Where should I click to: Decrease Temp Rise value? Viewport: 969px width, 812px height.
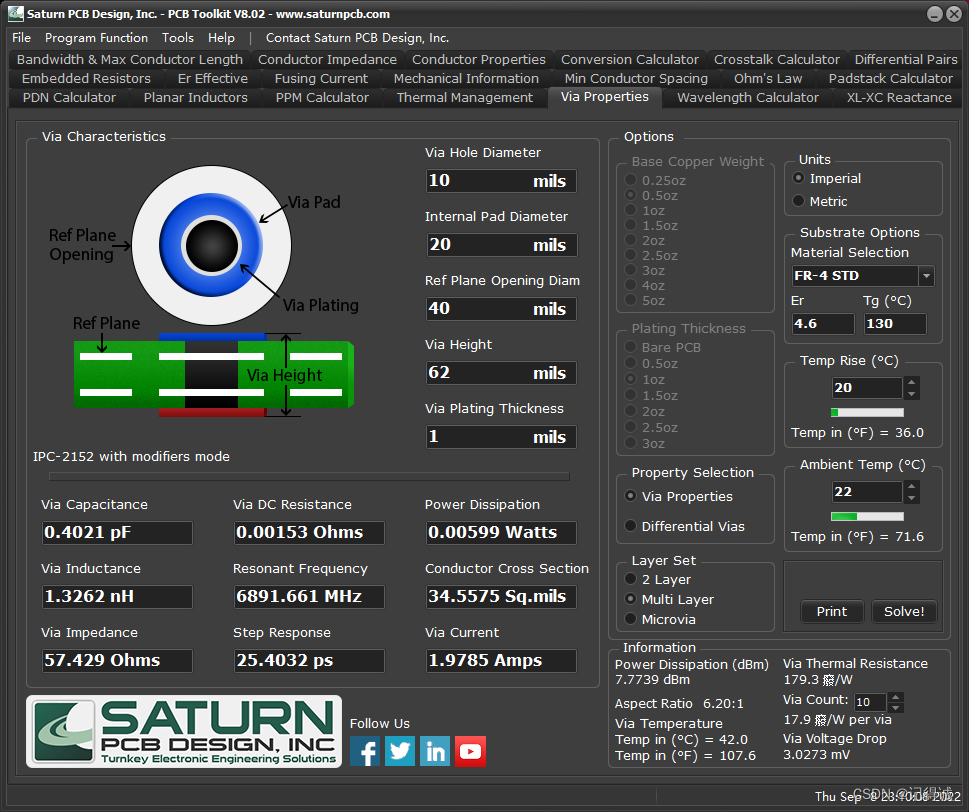pos(912,394)
